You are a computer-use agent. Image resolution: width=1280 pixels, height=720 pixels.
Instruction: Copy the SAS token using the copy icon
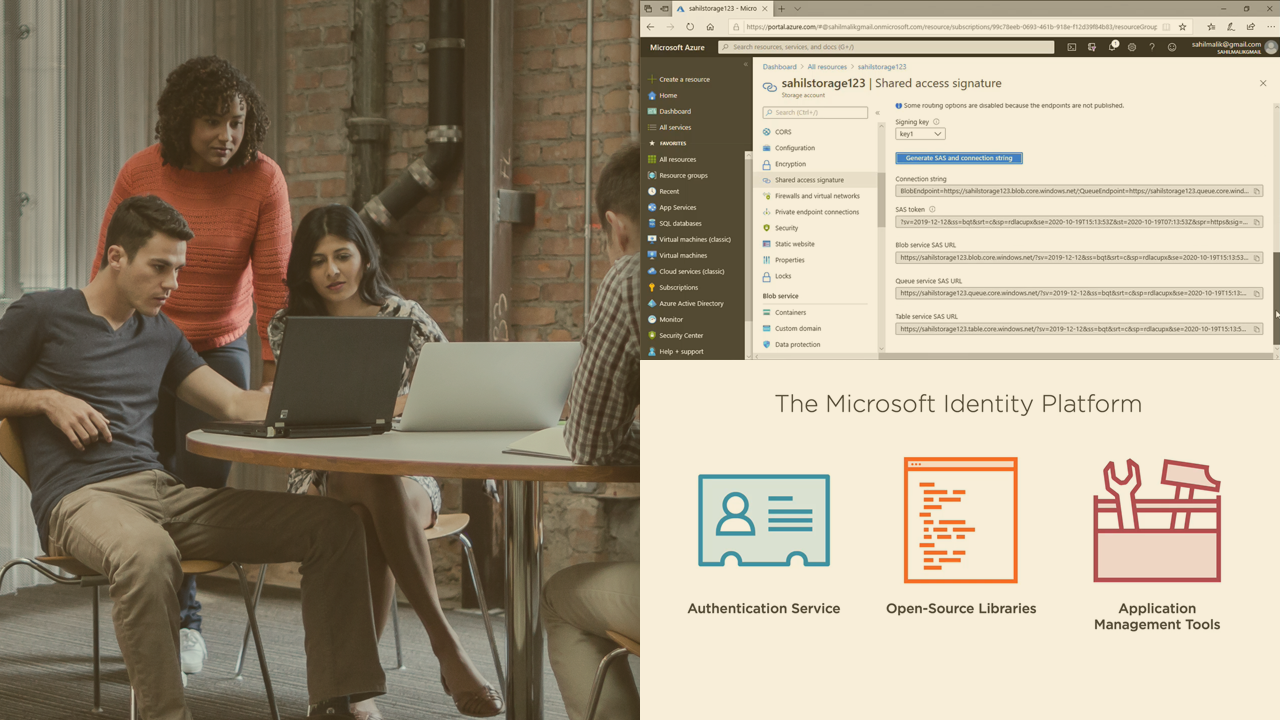[x=1258, y=221]
